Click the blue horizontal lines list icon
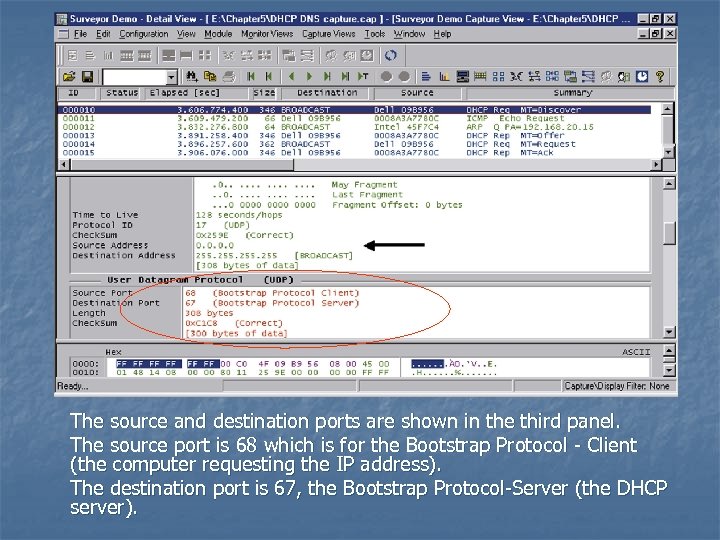Image resolution: width=720 pixels, height=540 pixels. point(426,76)
